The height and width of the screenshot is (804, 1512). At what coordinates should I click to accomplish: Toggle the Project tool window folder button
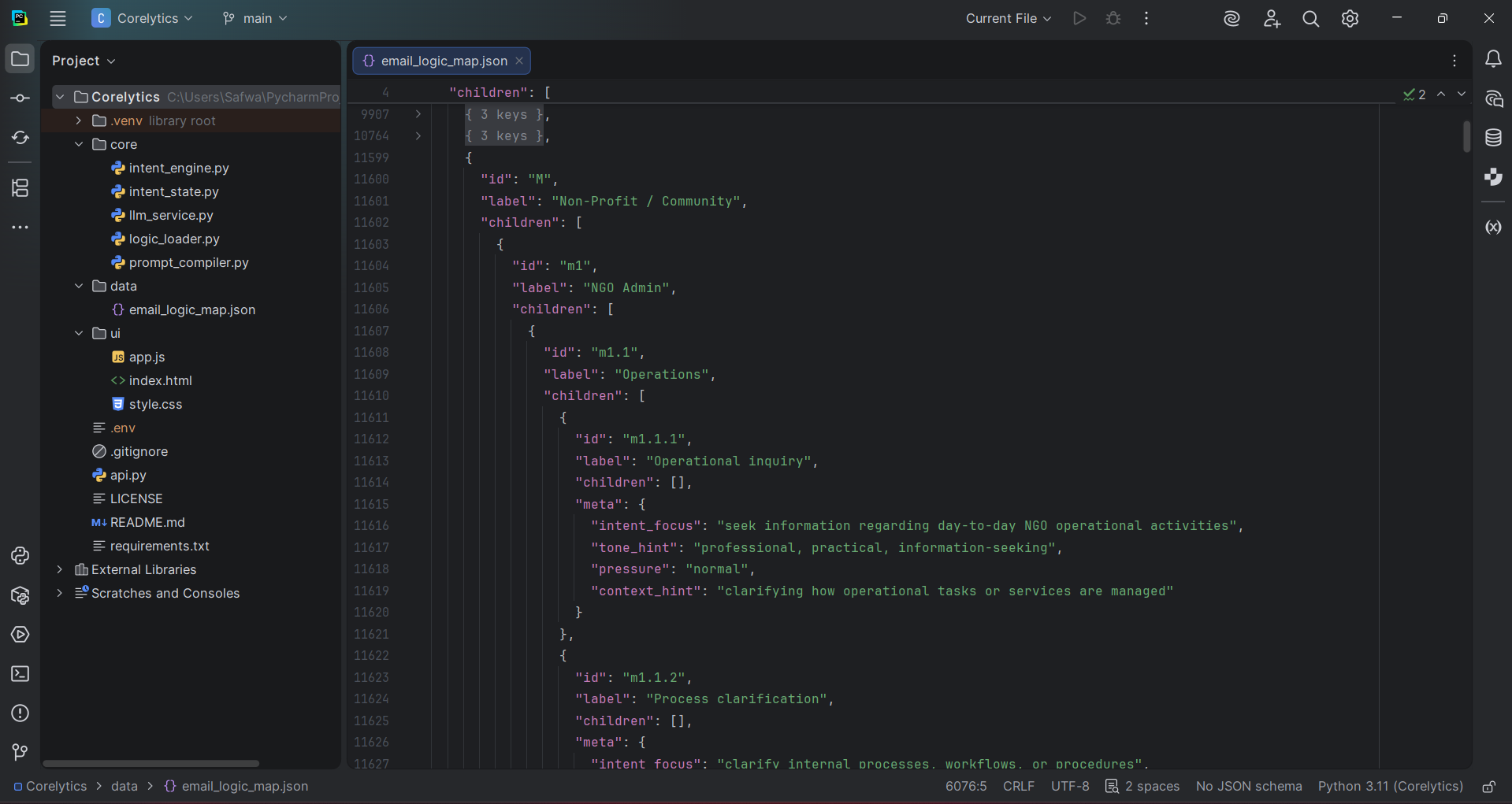coord(20,60)
